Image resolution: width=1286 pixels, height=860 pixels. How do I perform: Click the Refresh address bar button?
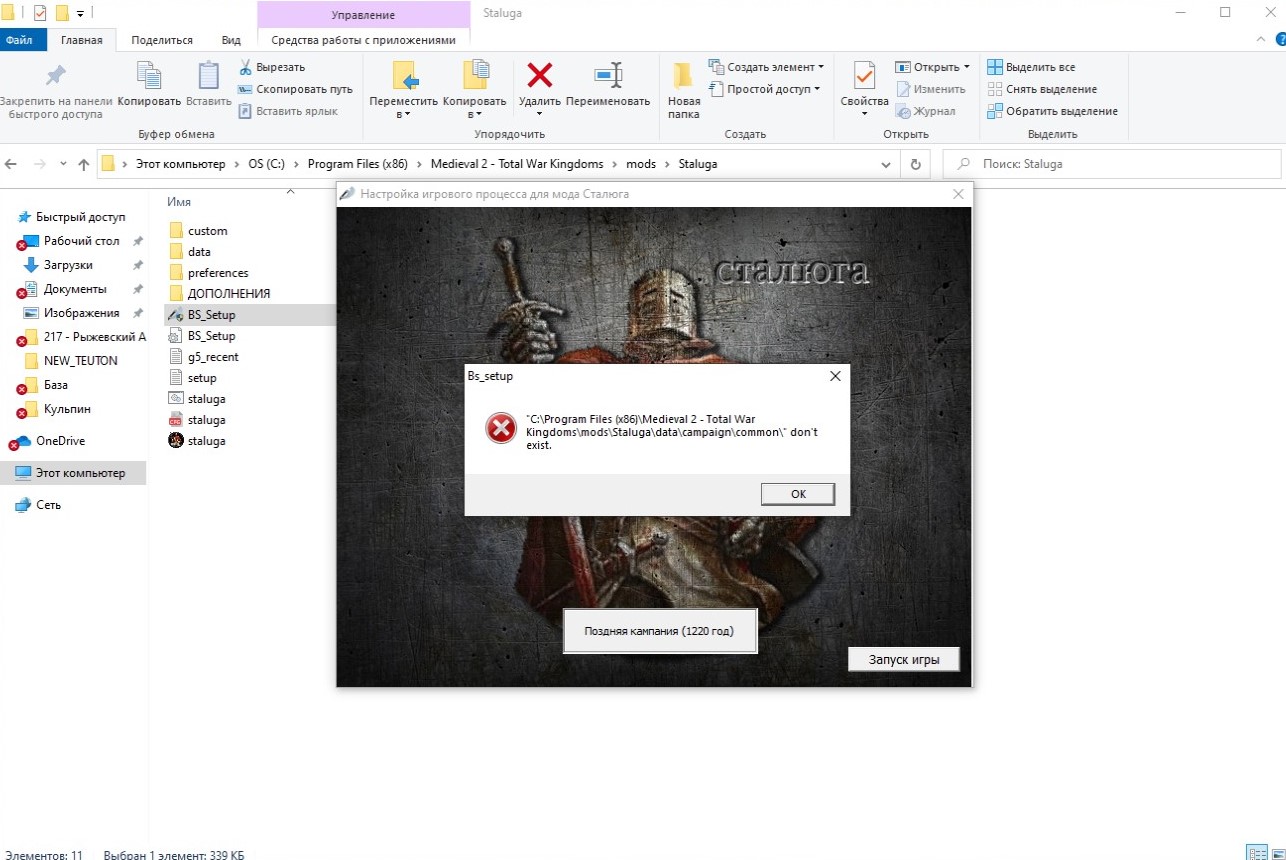coord(914,164)
